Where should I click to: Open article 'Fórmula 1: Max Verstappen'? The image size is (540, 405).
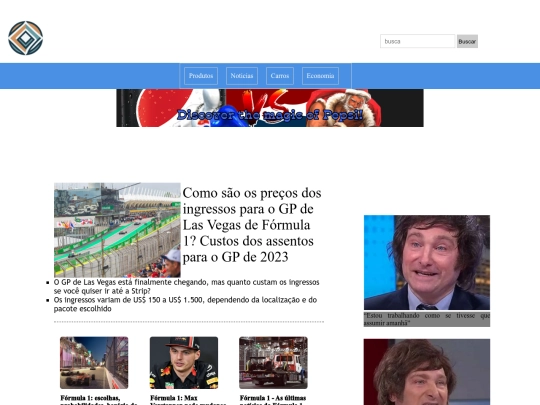pyautogui.click(x=188, y=400)
